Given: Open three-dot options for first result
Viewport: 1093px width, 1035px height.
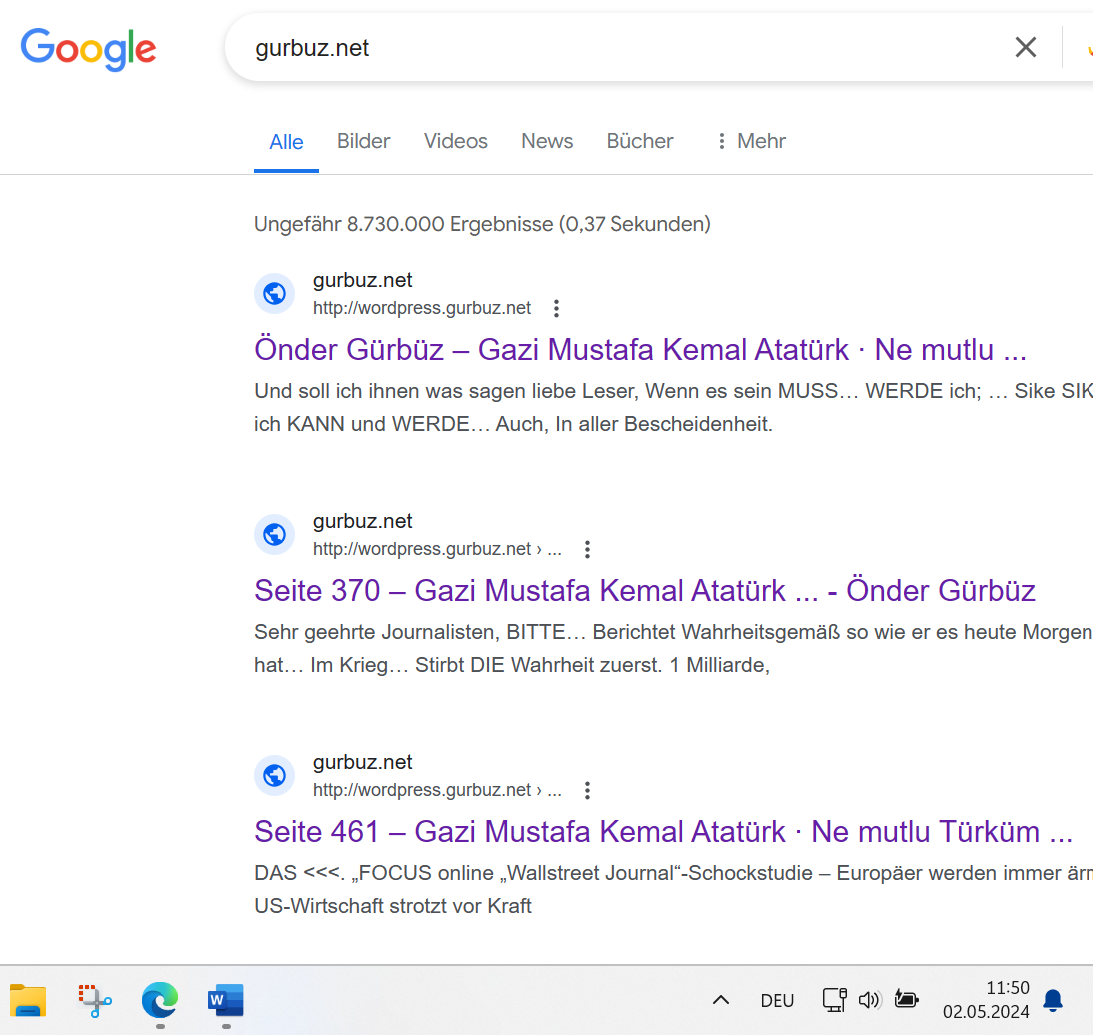Looking at the screenshot, I should coord(557,308).
